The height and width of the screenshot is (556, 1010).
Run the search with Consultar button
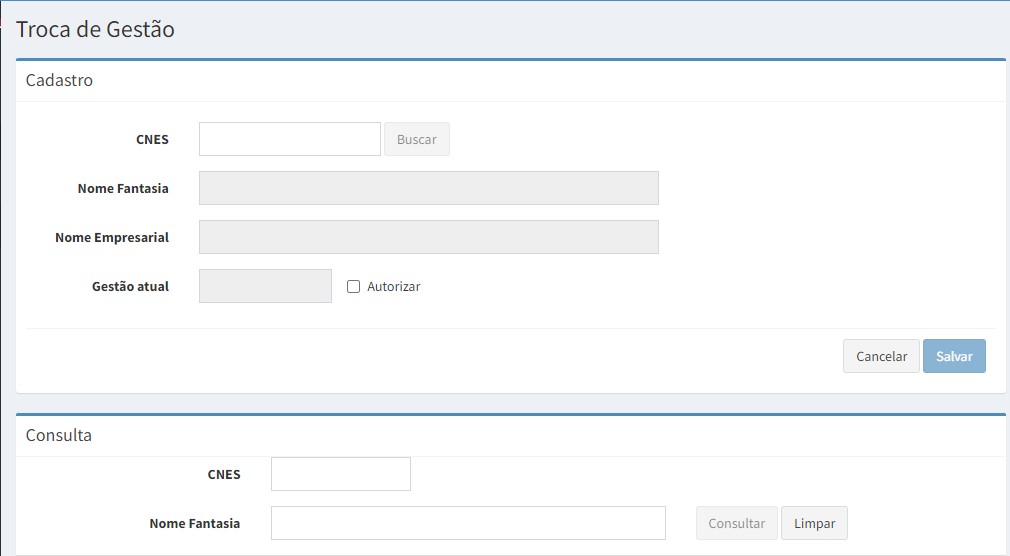coord(736,523)
